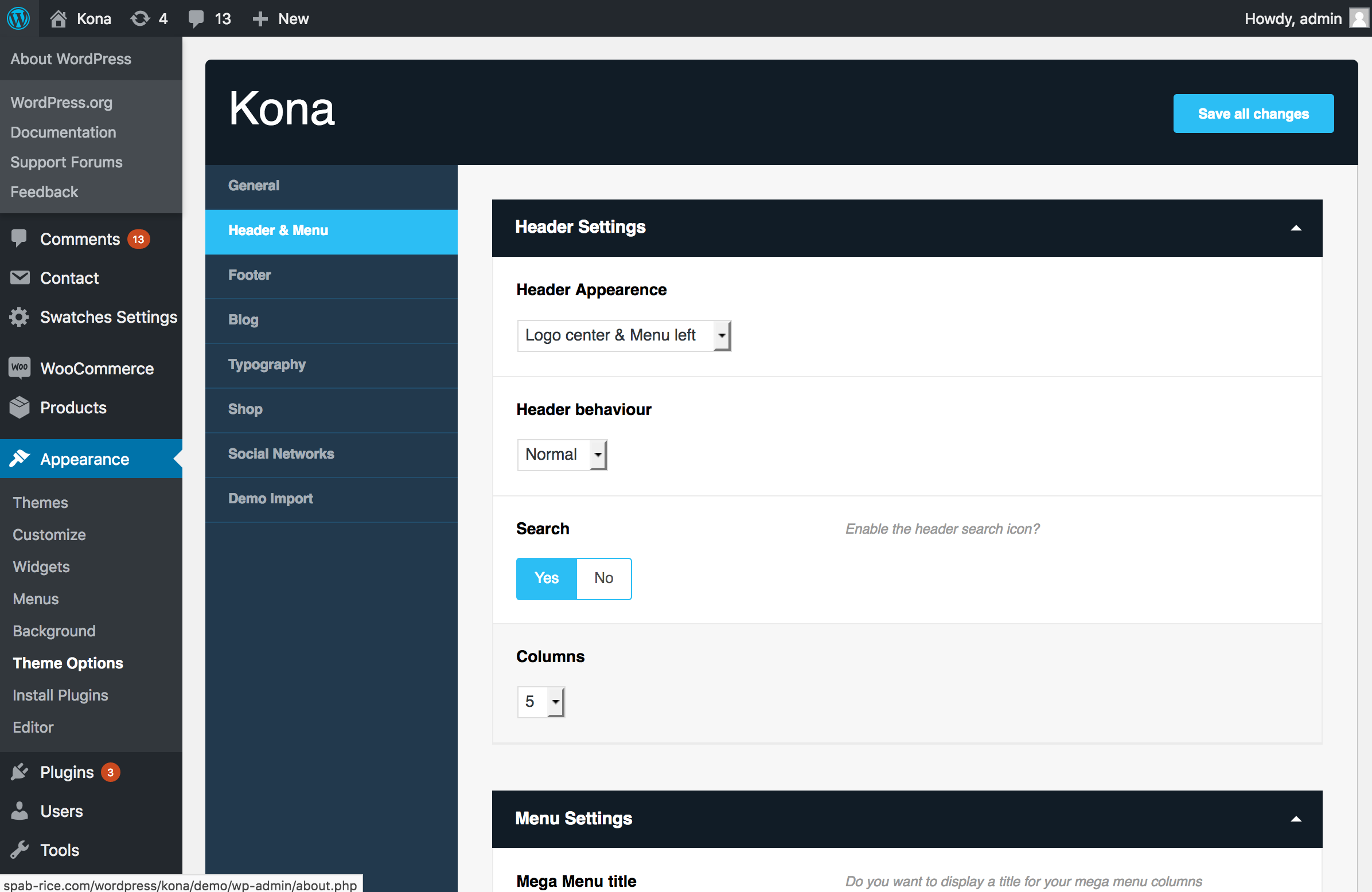Click the WooCommerce woo icon
Image resolution: width=1372 pixels, height=892 pixels.
(20, 367)
